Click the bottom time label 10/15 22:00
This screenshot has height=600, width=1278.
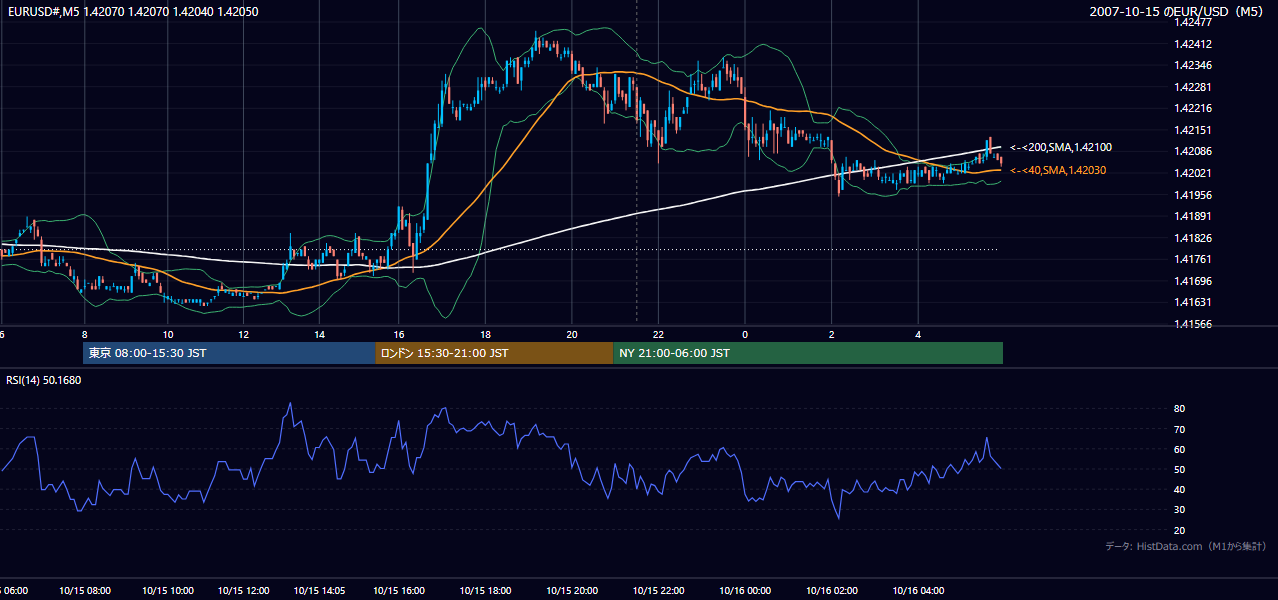point(658,591)
